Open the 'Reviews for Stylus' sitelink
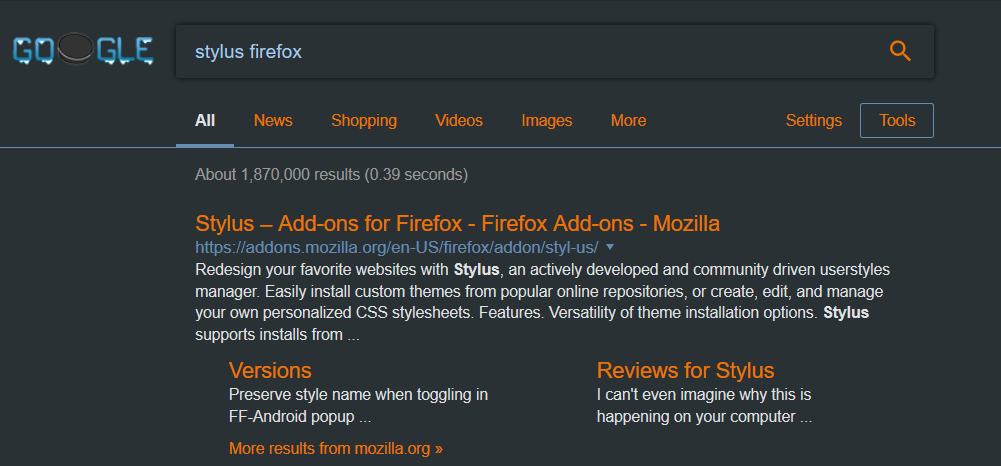This screenshot has width=1001, height=466. click(x=685, y=370)
